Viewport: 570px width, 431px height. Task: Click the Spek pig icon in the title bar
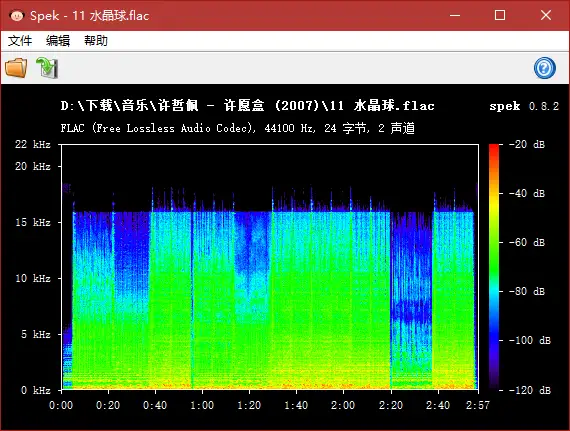point(17,15)
